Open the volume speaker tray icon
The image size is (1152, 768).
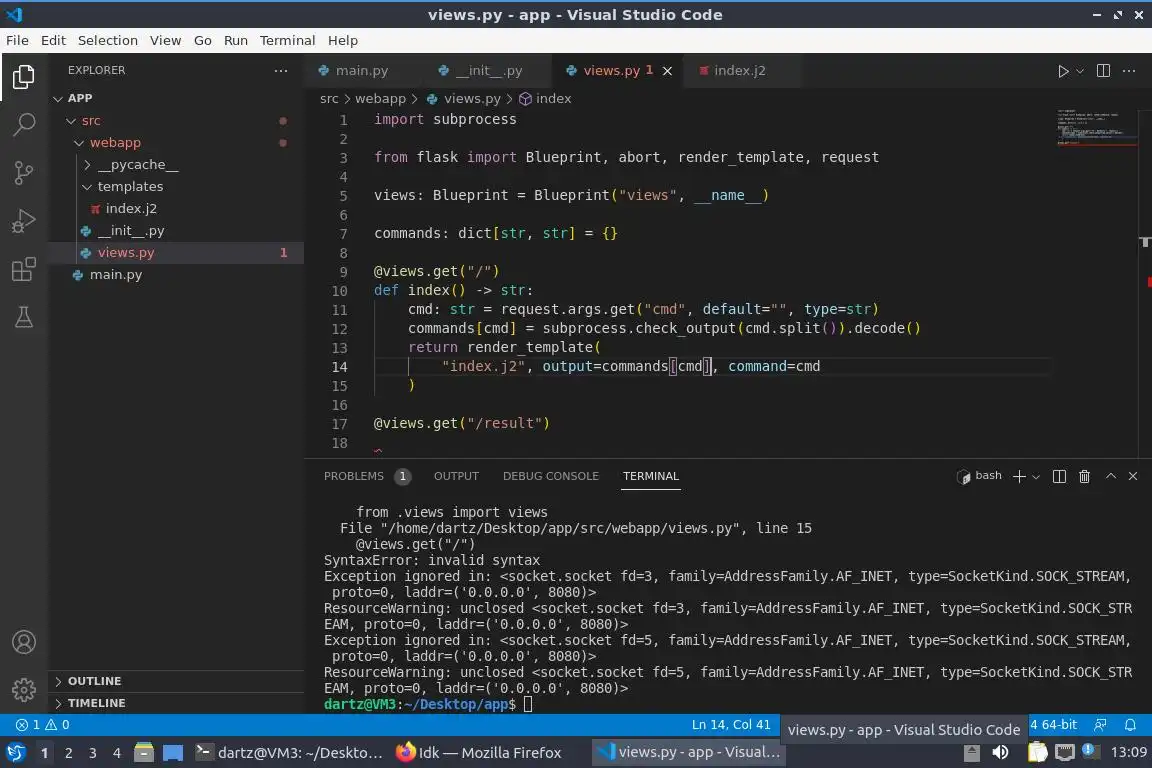tap(1000, 753)
